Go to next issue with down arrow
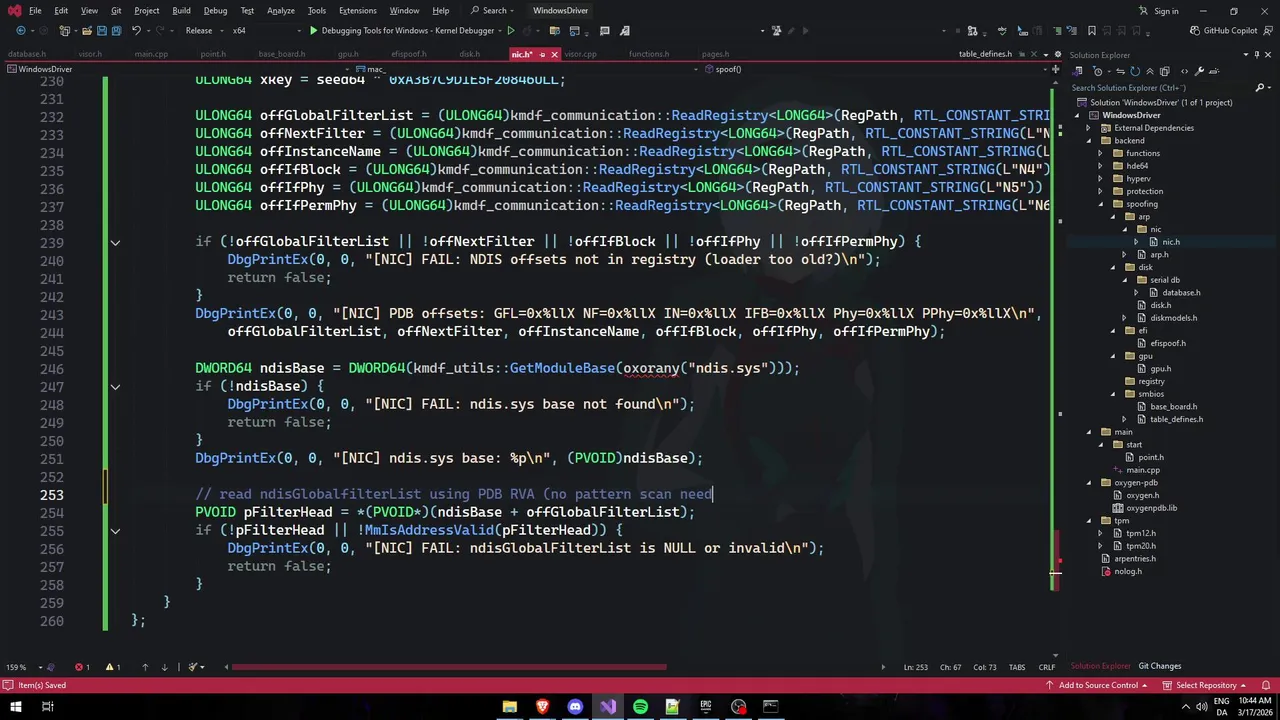1280x720 pixels. (x=164, y=667)
